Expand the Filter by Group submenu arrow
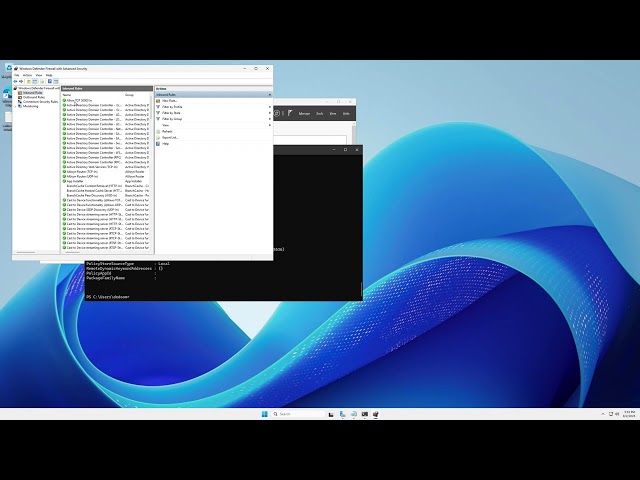Screen dimensions: 640x480 269,119
